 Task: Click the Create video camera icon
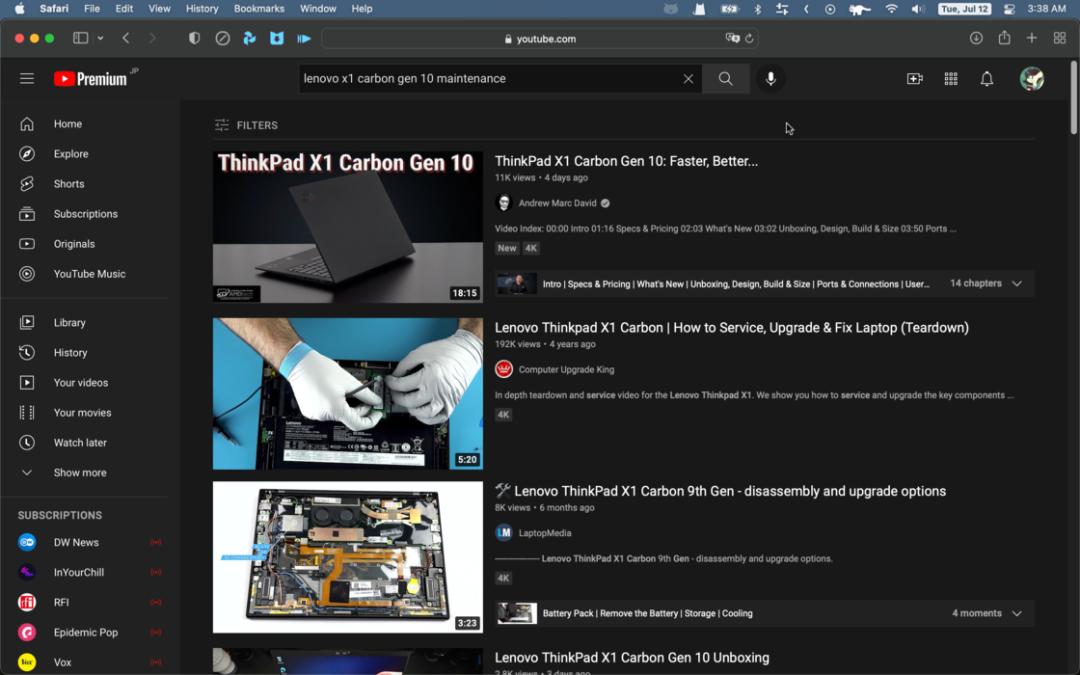coord(914,79)
